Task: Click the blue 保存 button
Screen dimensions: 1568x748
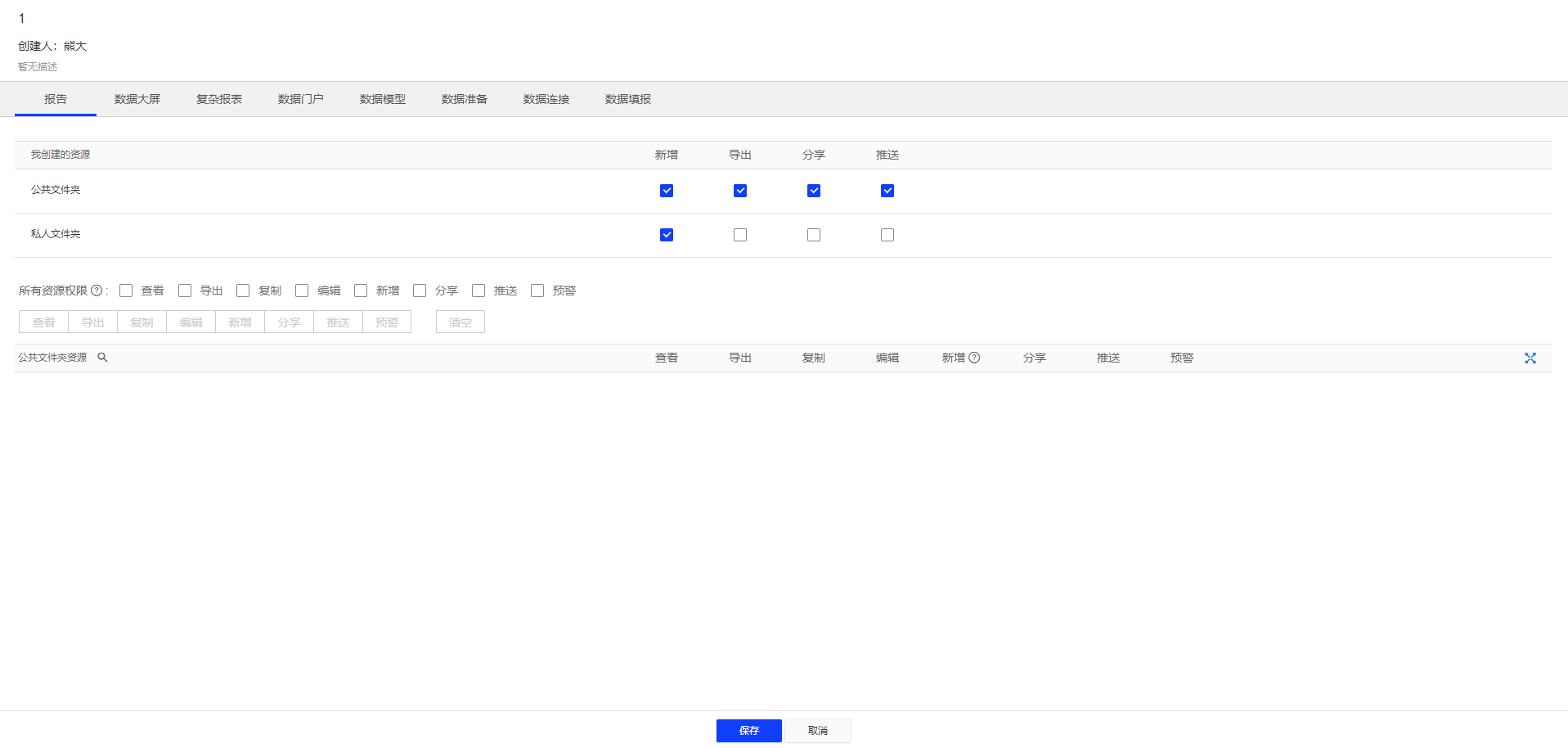Action: pyautogui.click(x=748, y=731)
